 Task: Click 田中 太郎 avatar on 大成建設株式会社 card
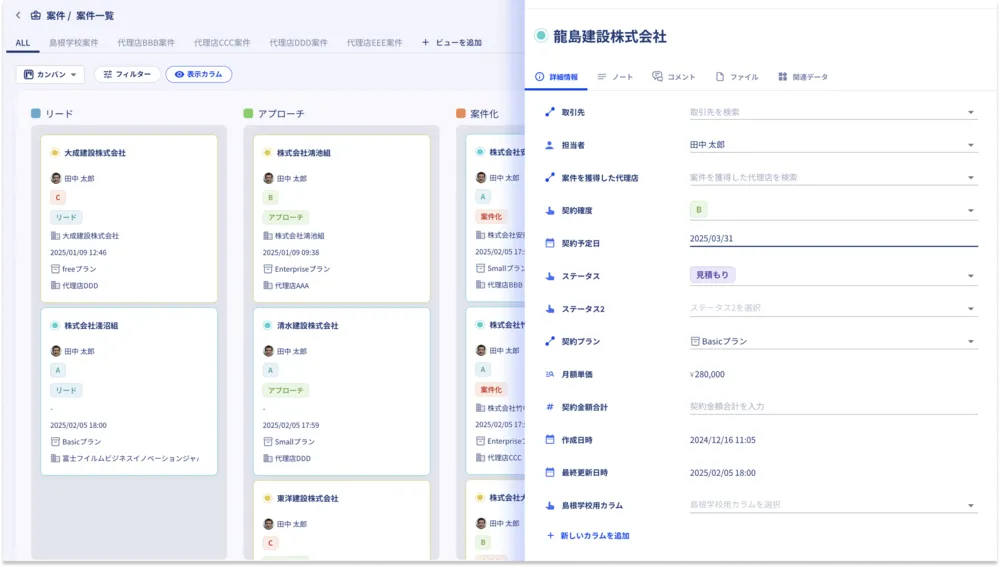pyautogui.click(x=55, y=178)
